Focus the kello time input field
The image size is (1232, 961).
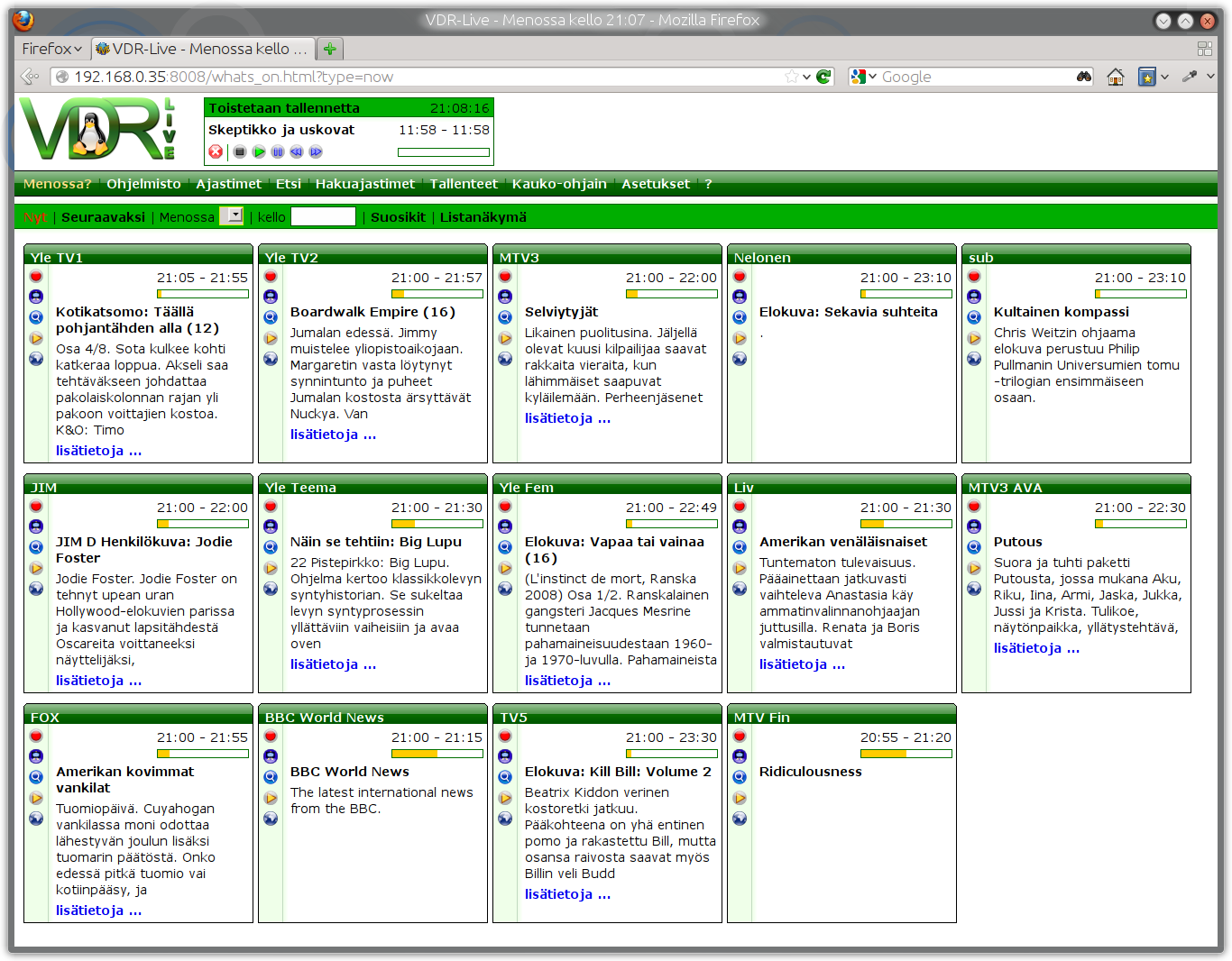[324, 216]
